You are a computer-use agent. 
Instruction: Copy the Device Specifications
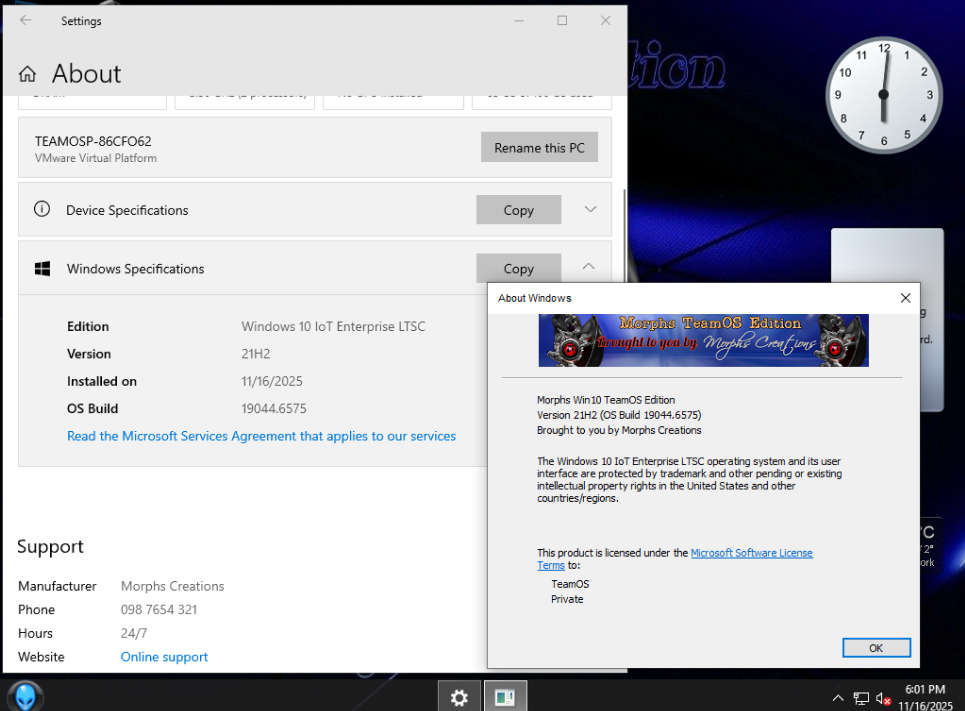click(x=518, y=210)
